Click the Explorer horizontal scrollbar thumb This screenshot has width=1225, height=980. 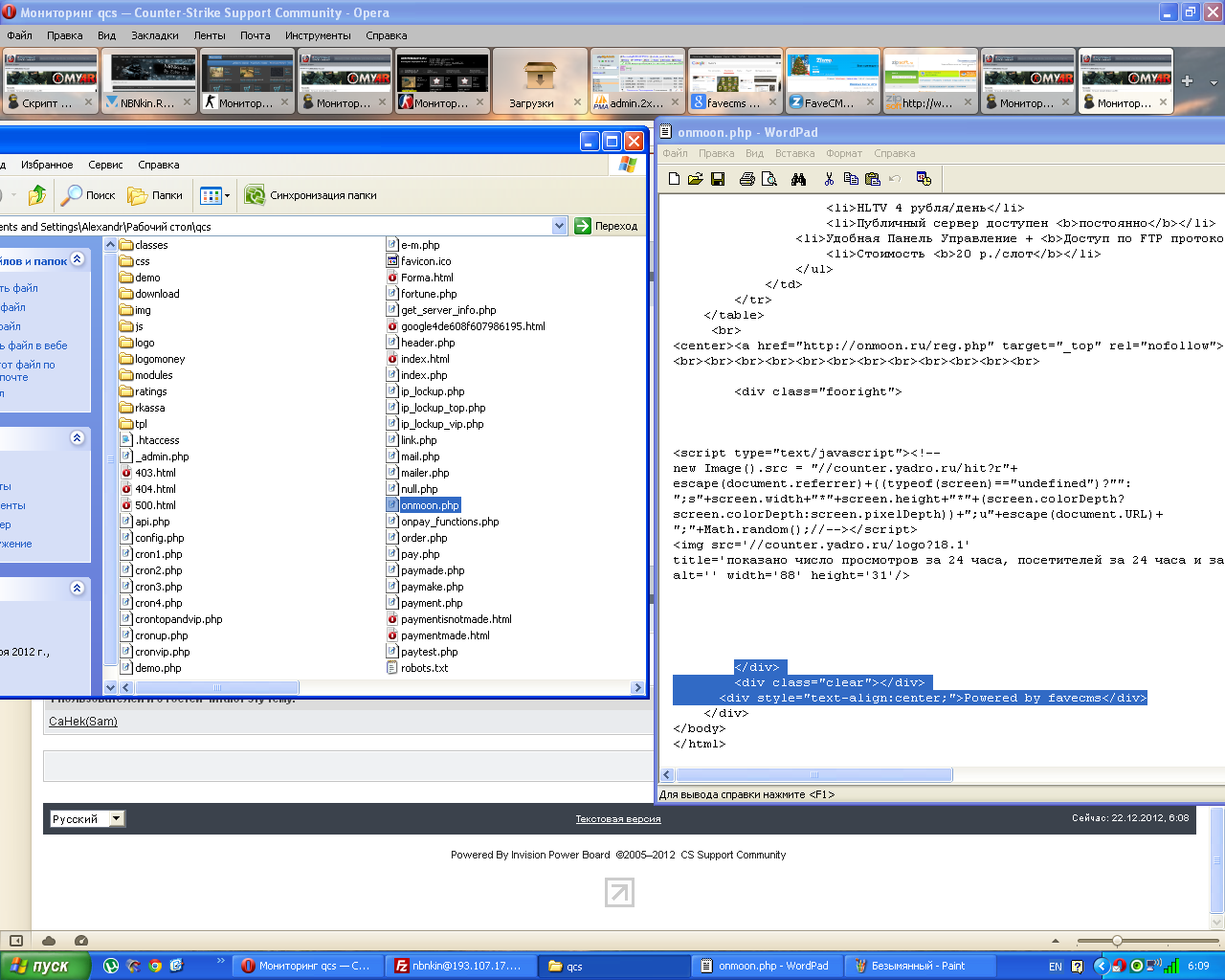tap(217, 687)
